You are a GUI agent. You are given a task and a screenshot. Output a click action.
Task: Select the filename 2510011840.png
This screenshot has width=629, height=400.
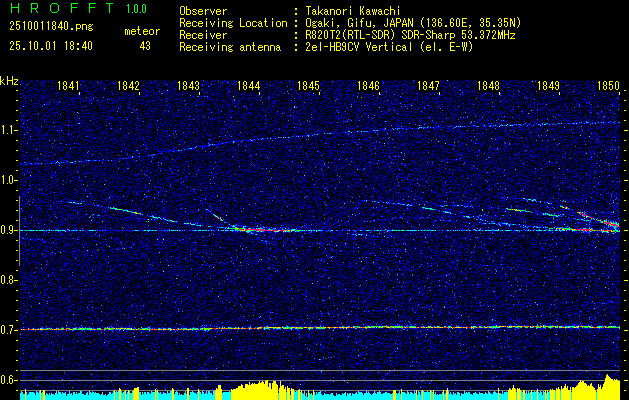point(51,27)
